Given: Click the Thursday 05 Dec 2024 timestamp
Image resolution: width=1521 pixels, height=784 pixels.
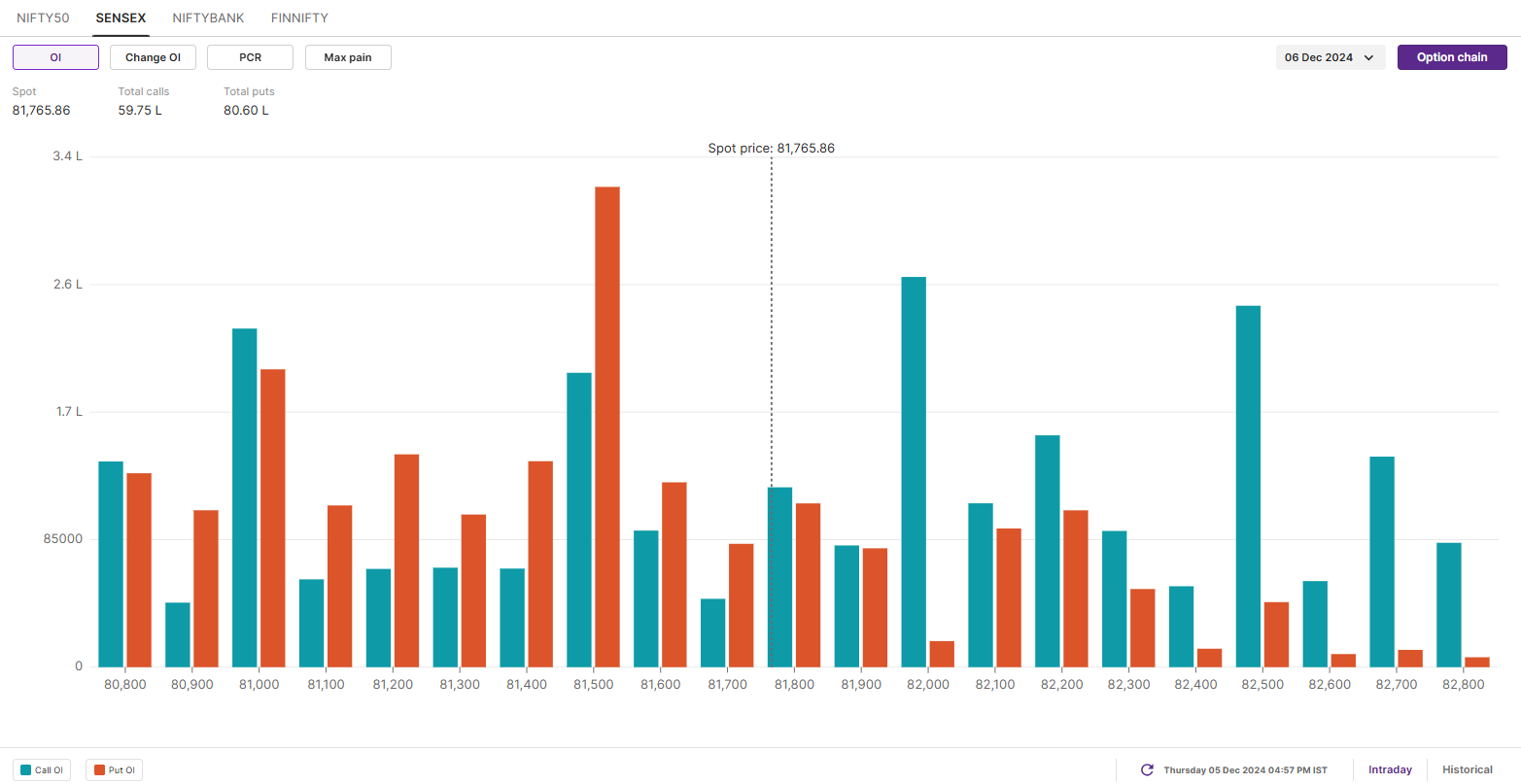Looking at the screenshot, I should click(x=1245, y=770).
